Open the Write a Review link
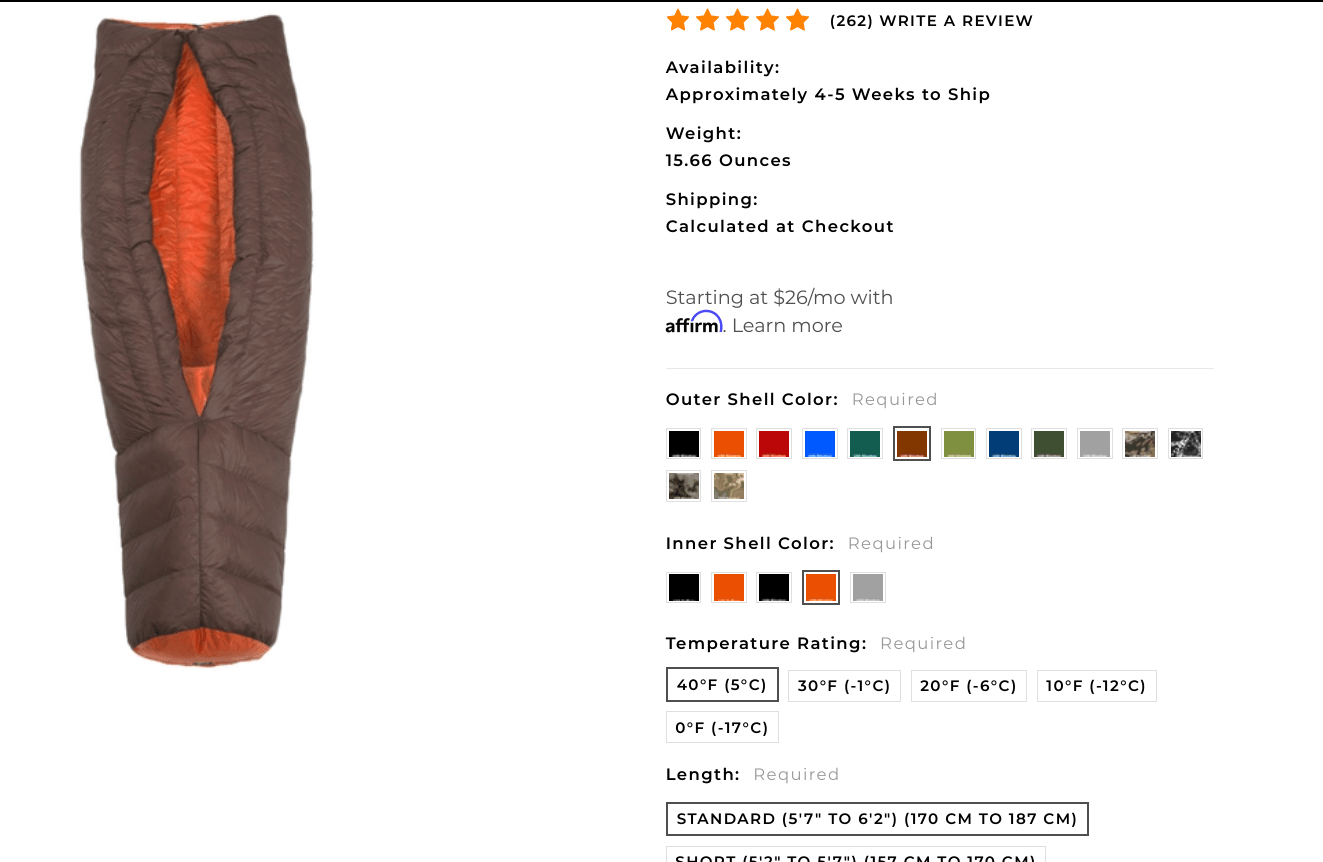 tap(956, 21)
